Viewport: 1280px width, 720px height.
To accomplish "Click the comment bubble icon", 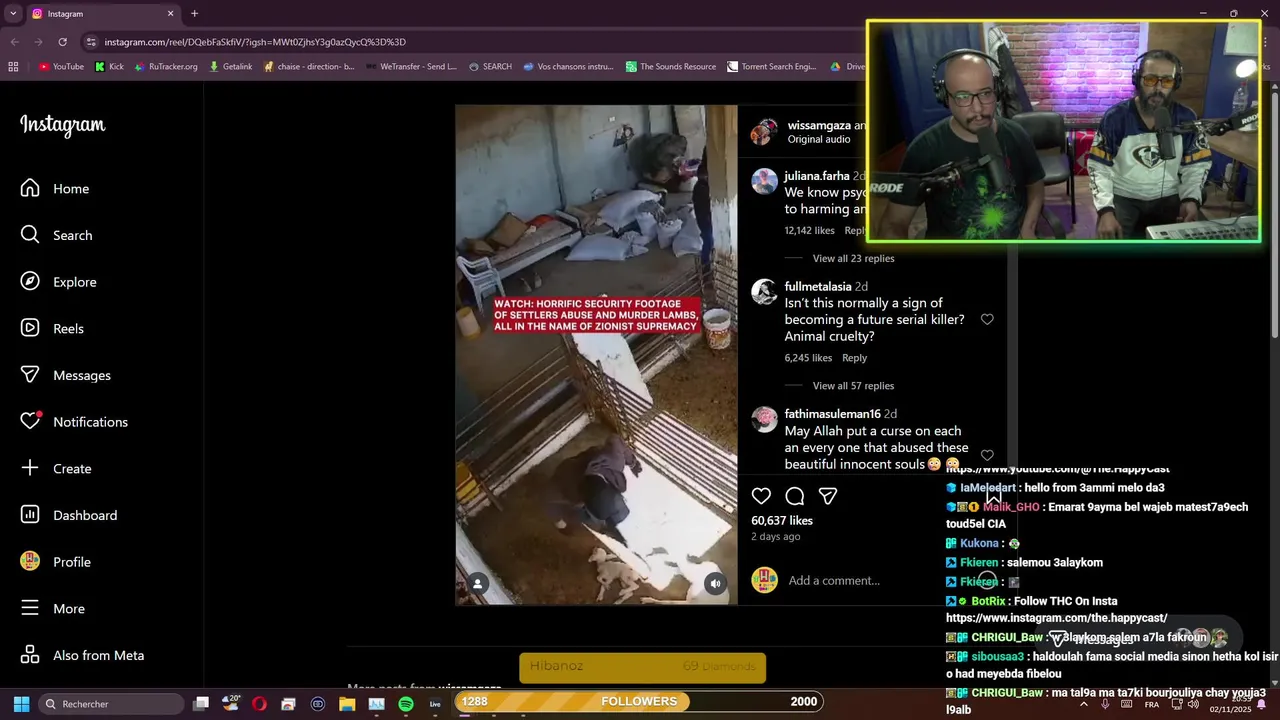I will (x=795, y=496).
